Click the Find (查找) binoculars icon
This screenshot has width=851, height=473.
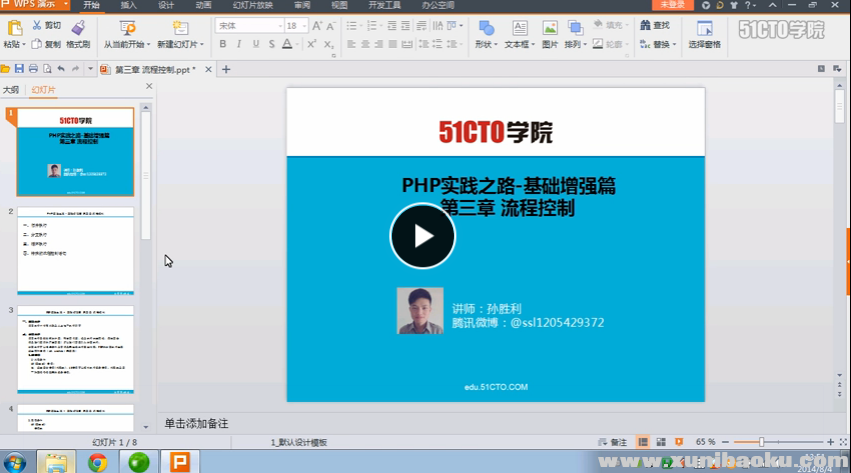pyautogui.click(x=643, y=26)
